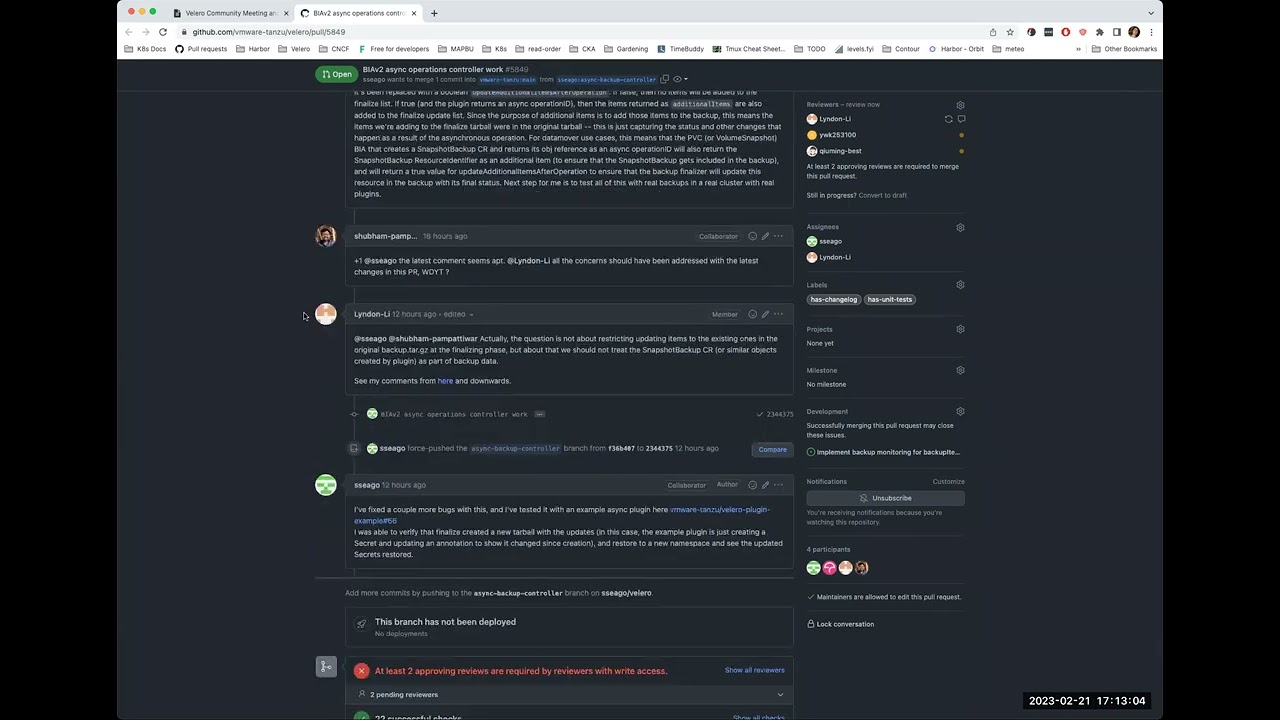Open the Labels settings gear
This screenshot has width=1280, height=720.
pos(960,285)
